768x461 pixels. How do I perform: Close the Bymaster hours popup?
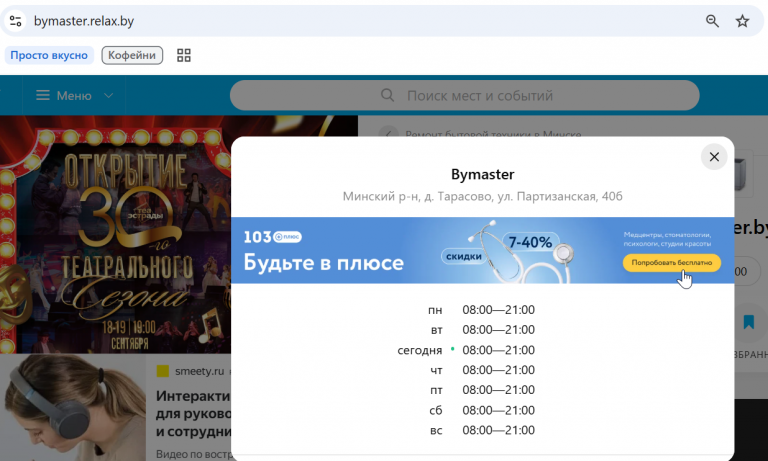point(714,157)
